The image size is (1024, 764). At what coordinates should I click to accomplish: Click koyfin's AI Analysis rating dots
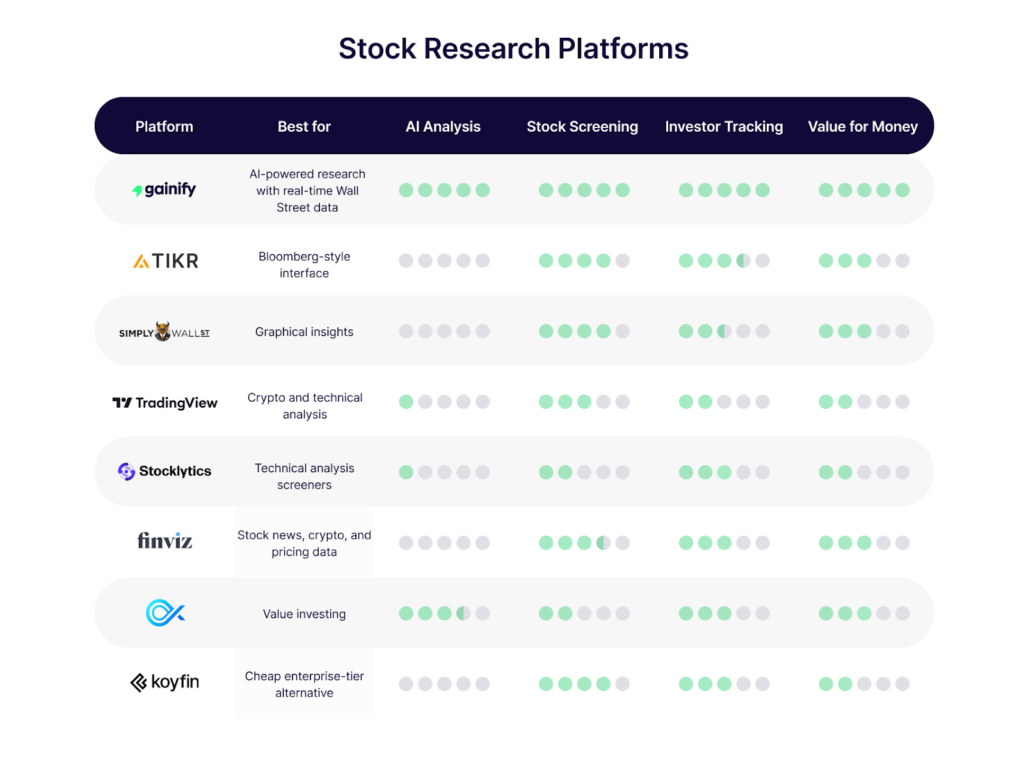(x=444, y=684)
